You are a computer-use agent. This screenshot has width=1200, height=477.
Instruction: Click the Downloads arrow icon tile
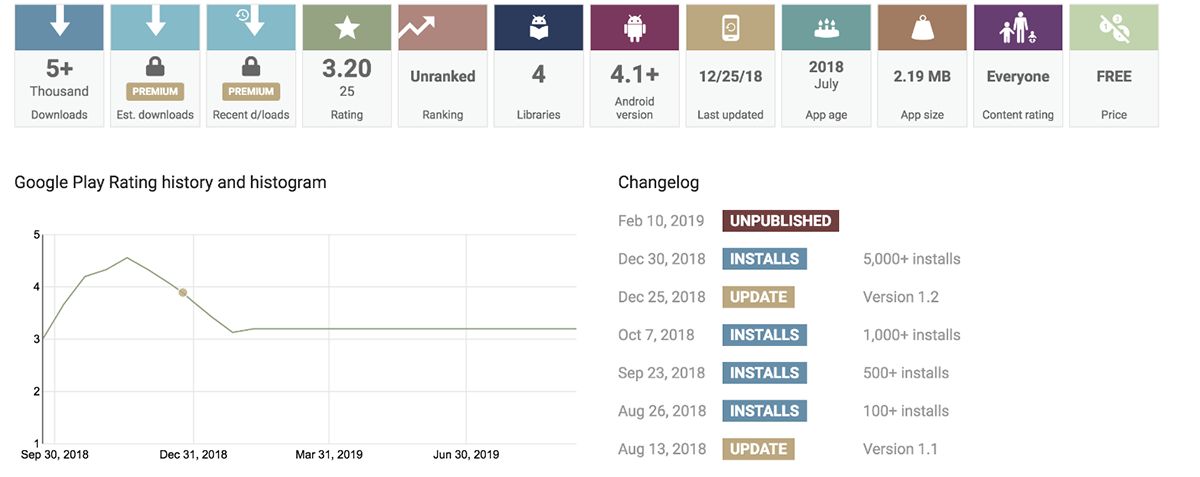(x=59, y=28)
